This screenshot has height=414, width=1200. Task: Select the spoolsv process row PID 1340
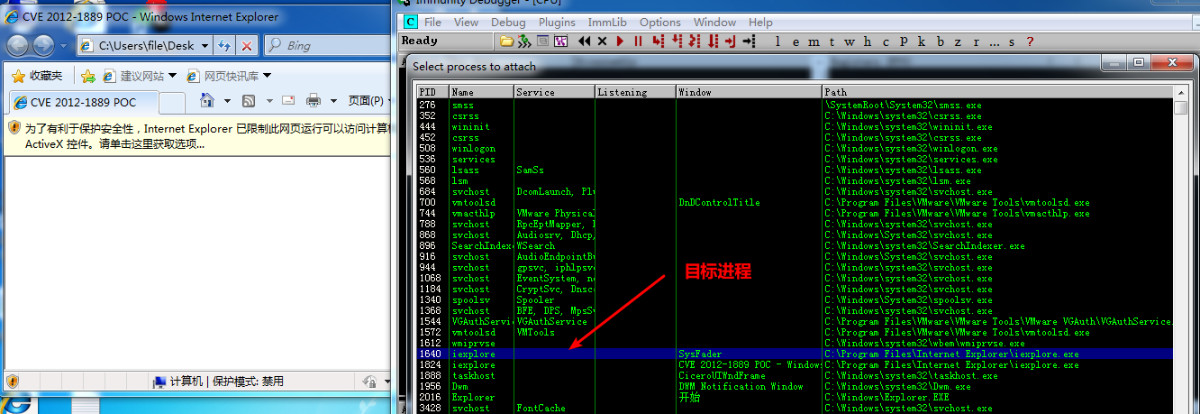tap(795, 300)
